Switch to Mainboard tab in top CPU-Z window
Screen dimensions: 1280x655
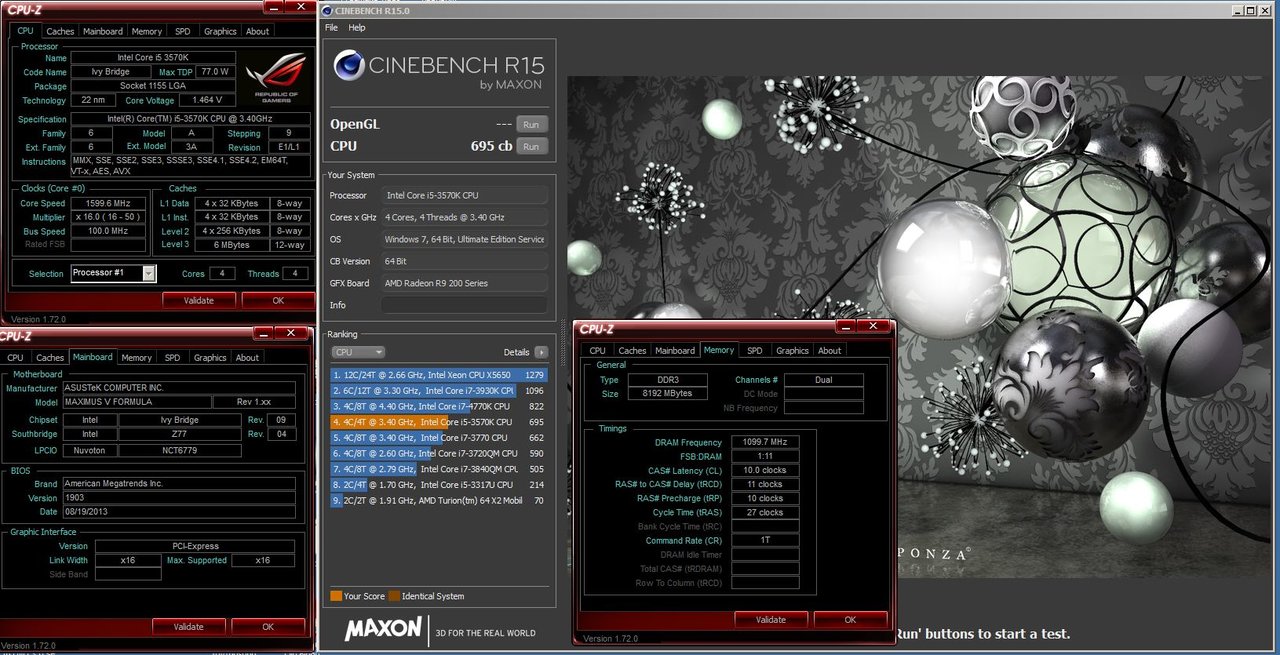[103, 31]
